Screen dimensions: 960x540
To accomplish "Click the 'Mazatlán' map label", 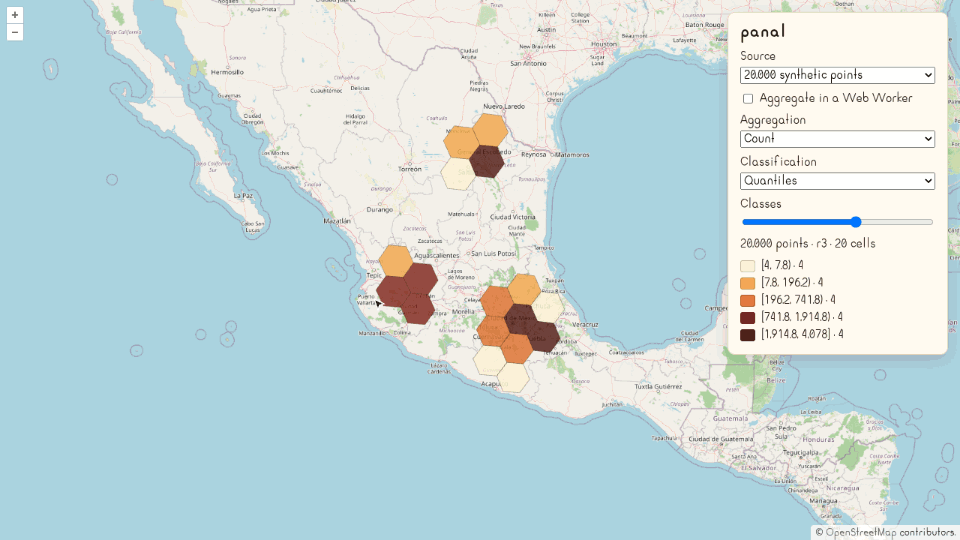I will [x=337, y=221].
